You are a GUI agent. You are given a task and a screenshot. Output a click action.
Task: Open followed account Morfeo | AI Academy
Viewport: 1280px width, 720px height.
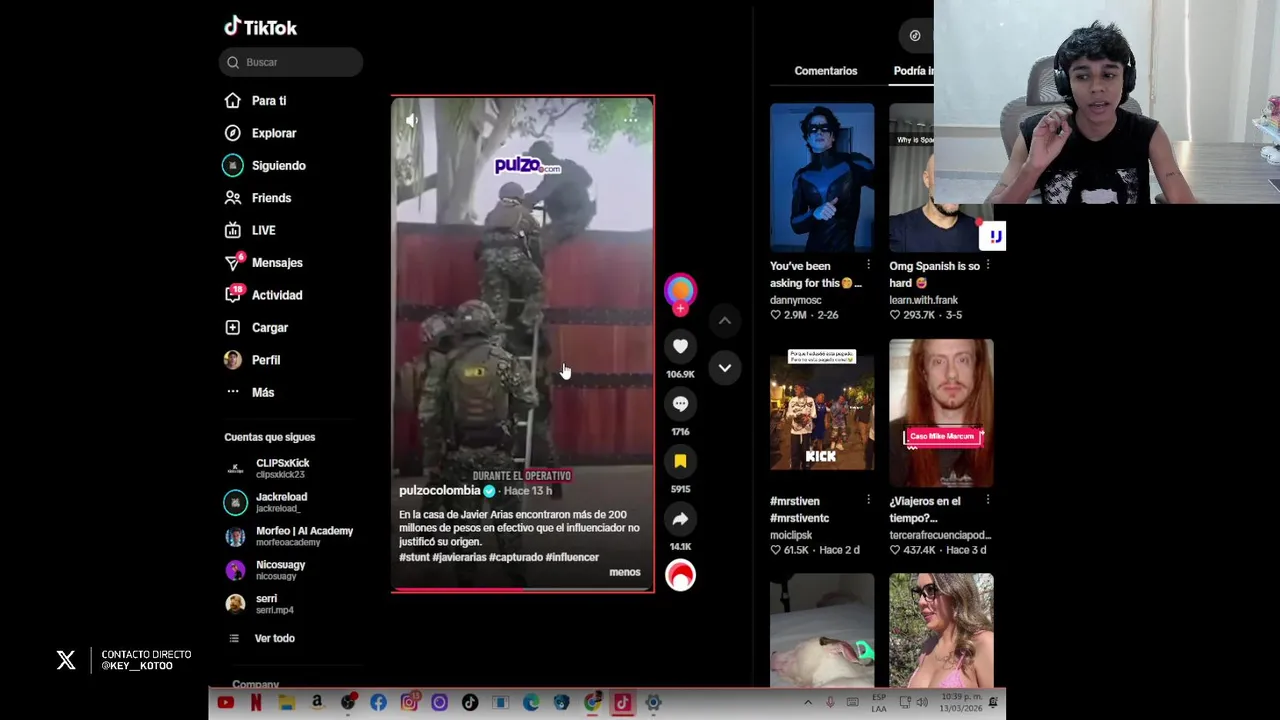click(x=290, y=536)
